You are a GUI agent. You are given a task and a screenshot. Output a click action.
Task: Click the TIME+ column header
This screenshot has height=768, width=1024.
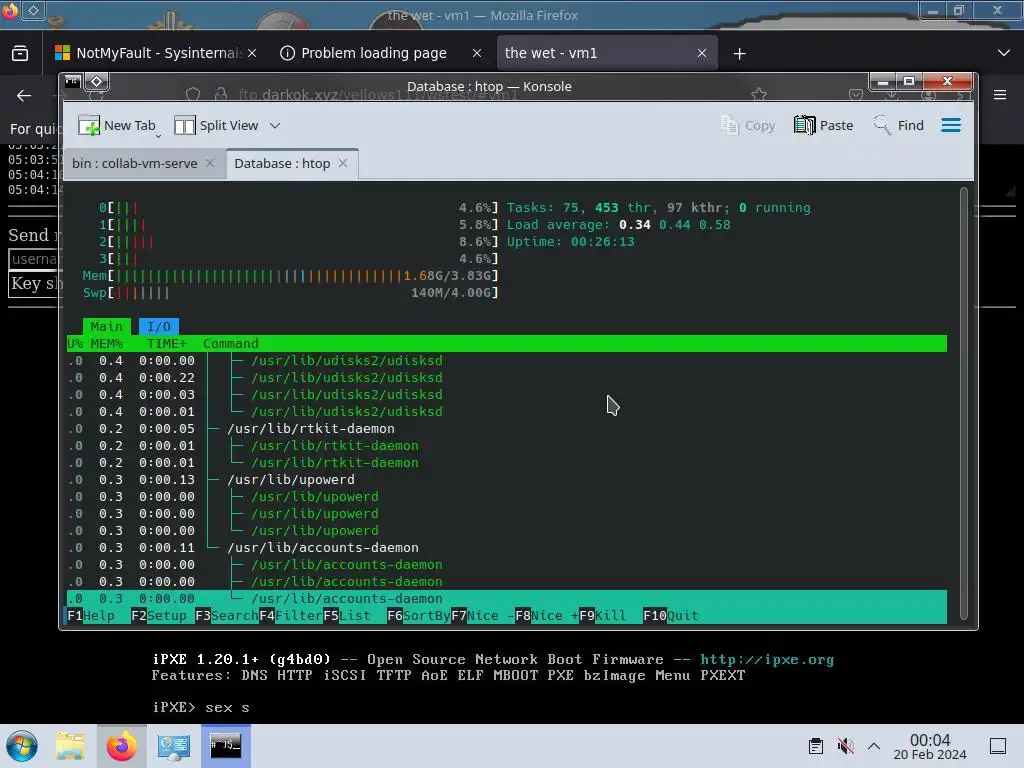[x=167, y=344]
